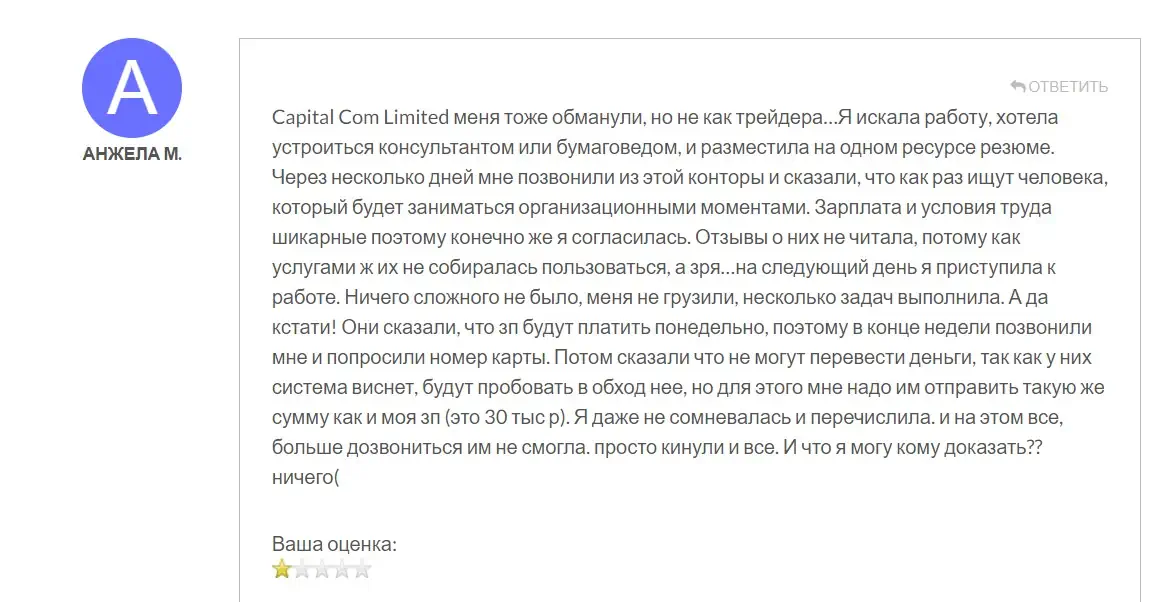The width and height of the screenshot is (1160, 602).
Task: Click the "Ваша оценка:" label
Action: (334, 544)
